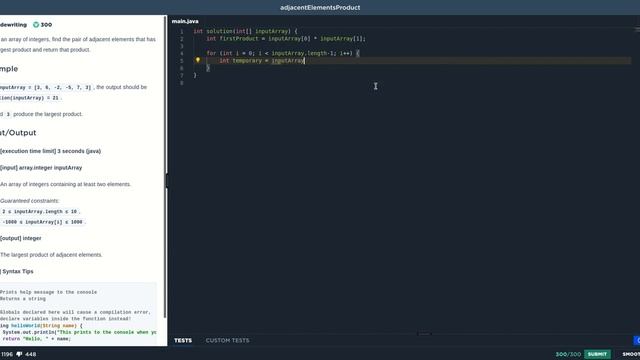Click the lightbulb quick-fix icon on line 5

point(198,60)
